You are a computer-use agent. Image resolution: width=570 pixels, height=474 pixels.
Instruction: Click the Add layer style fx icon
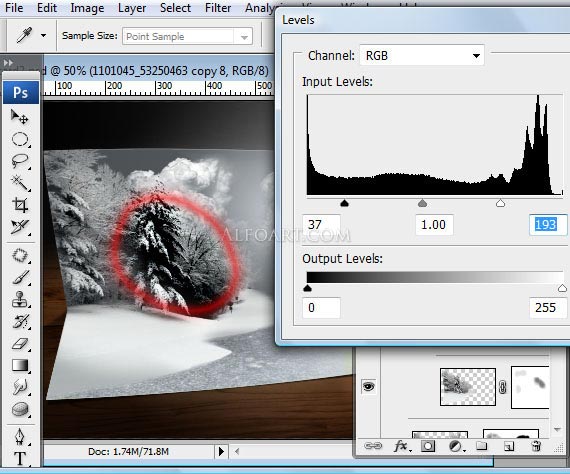pyautogui.click(x=402, y=446)
